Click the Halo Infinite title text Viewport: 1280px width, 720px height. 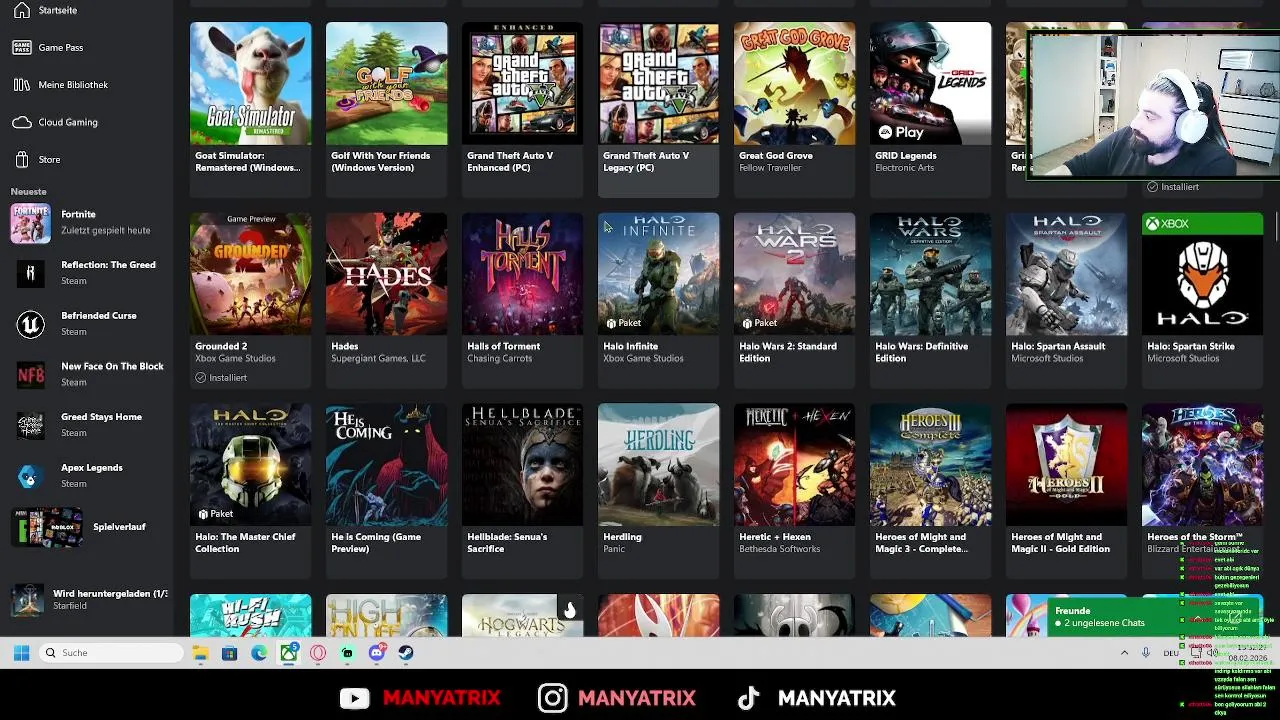click(630, 346)
